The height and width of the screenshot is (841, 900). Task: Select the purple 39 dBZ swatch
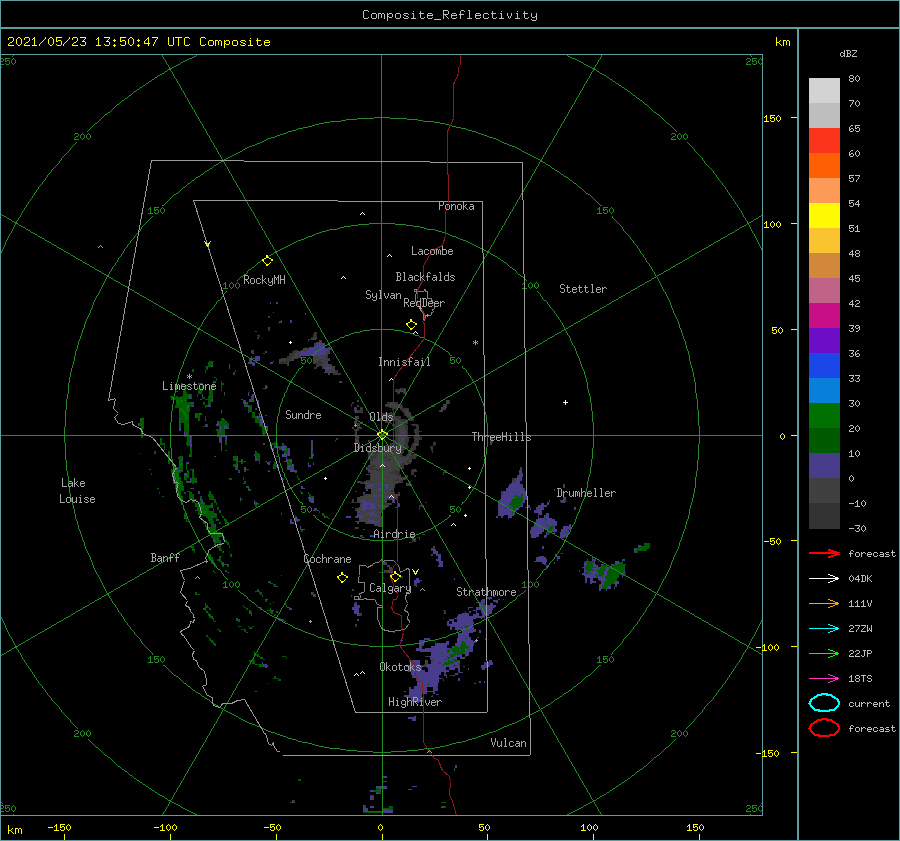click(824, 341)
